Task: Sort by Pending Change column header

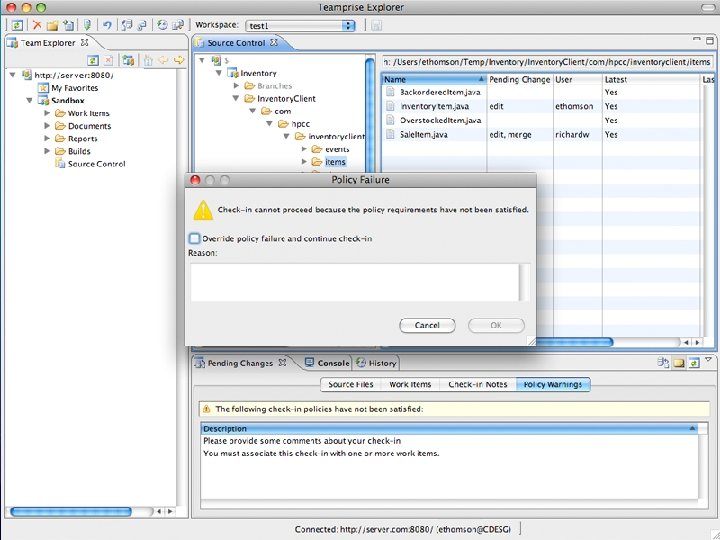Action: click(520, 79)
